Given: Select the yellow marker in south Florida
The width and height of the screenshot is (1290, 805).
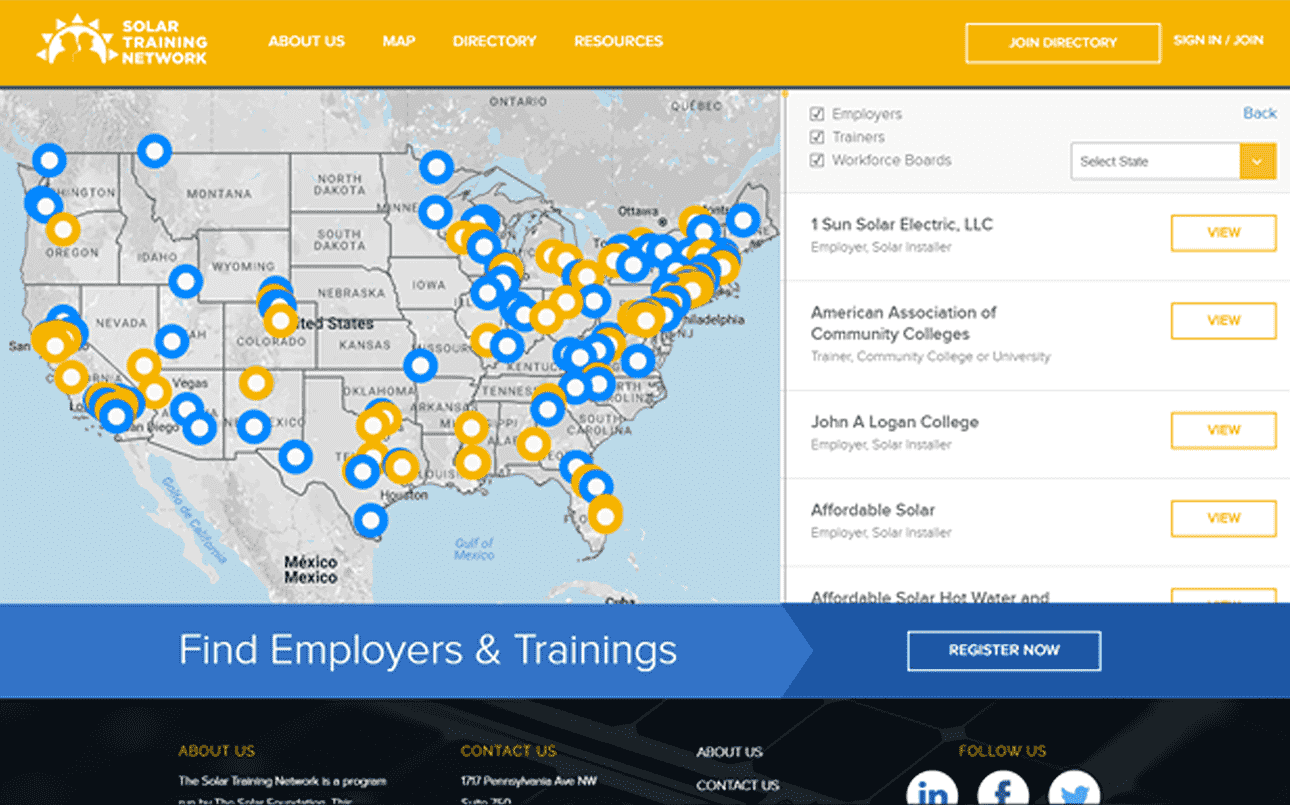Looking at the screenshot, I should tap(605, 515).
